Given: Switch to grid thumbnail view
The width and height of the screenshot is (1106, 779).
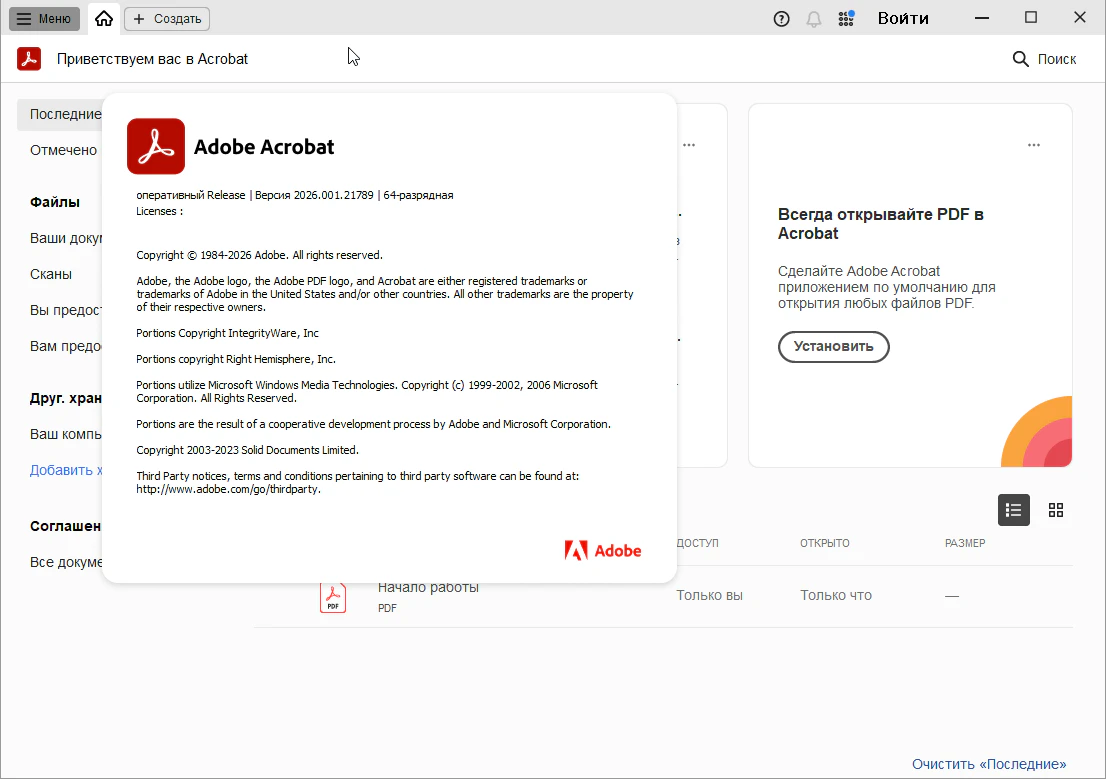Looking at the screenshot, I should tap(1056, 510).
